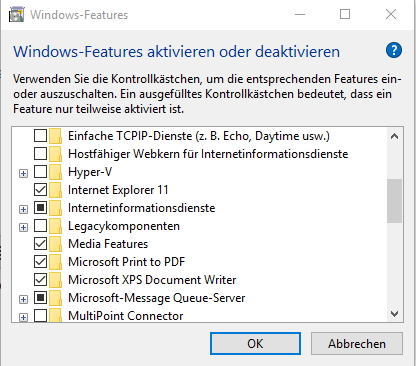Expand the Hyper-V tree node

pyautogui.click(x=23, y=173)
